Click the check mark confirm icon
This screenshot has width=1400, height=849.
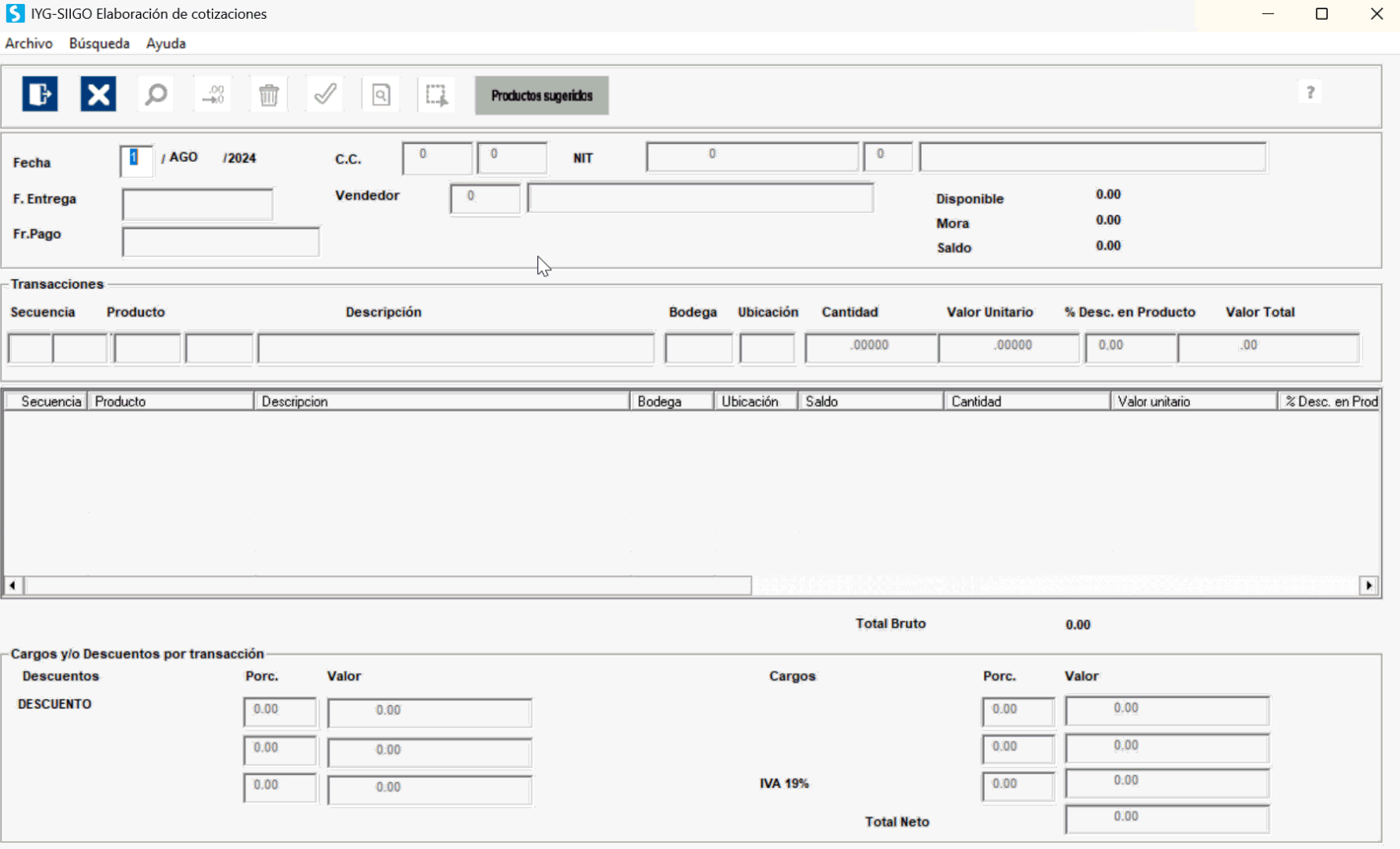click(325, 94)
